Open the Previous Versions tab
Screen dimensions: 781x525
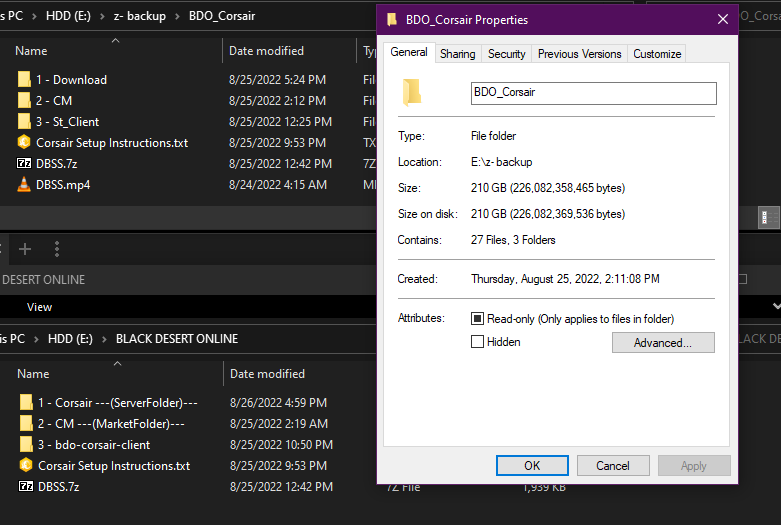[579, 54]
